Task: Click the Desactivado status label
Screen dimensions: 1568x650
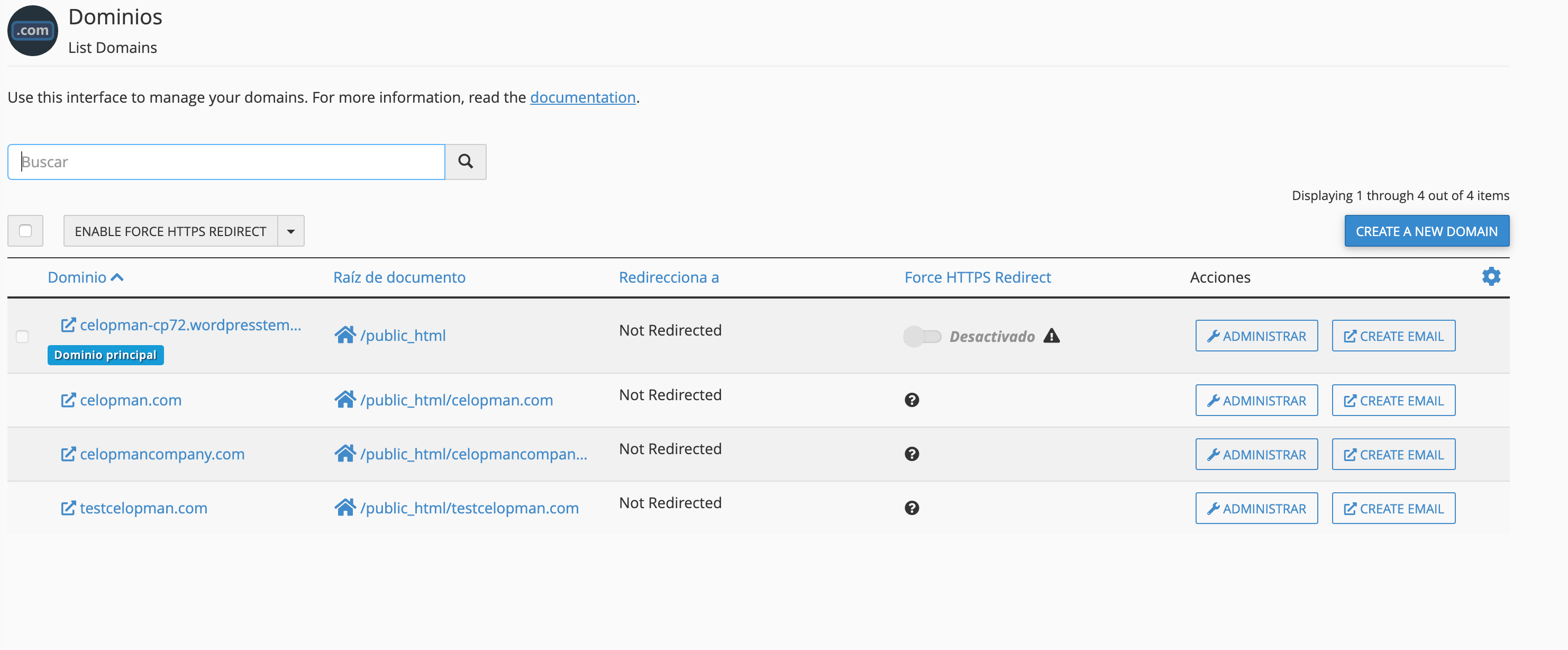Action: tap(991, 336)
